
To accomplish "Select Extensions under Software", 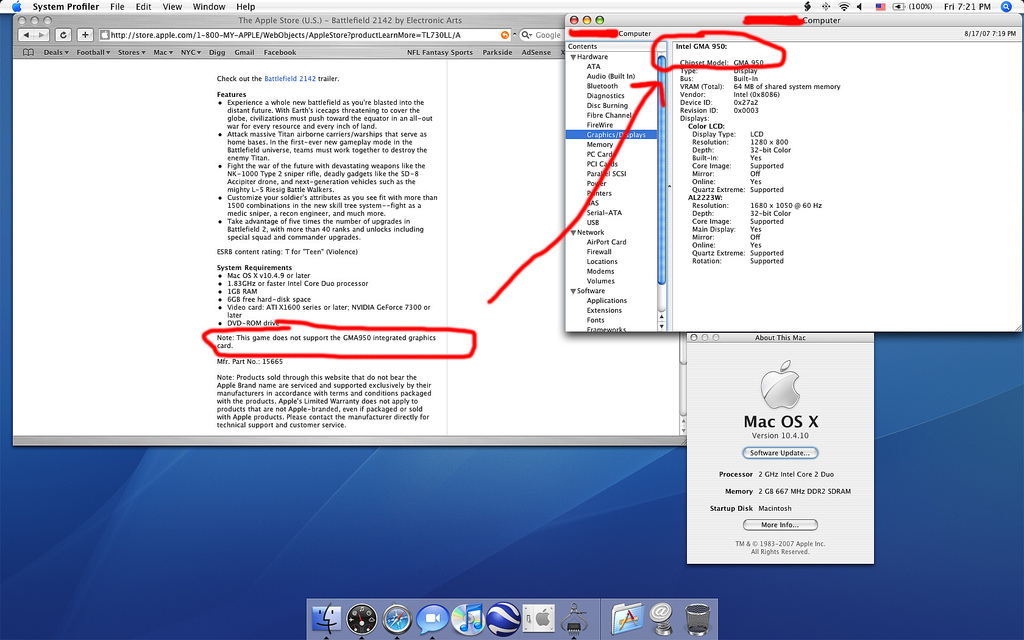I will [x=604, y=310].
